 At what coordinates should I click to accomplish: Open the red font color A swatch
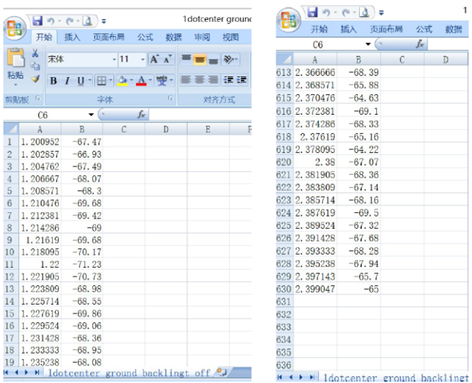141,80
